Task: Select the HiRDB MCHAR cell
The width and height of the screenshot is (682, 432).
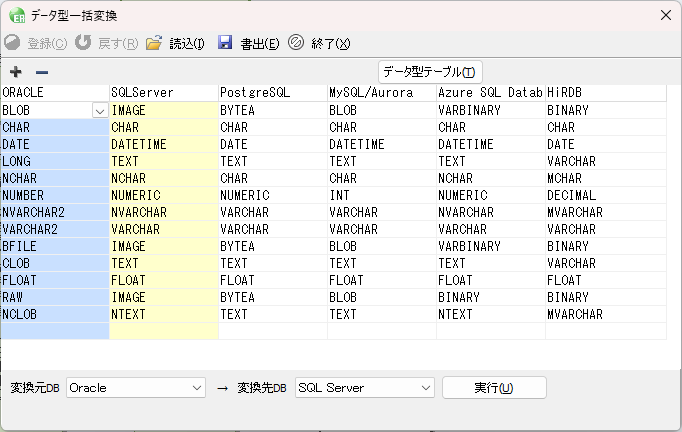Action: 606,178
